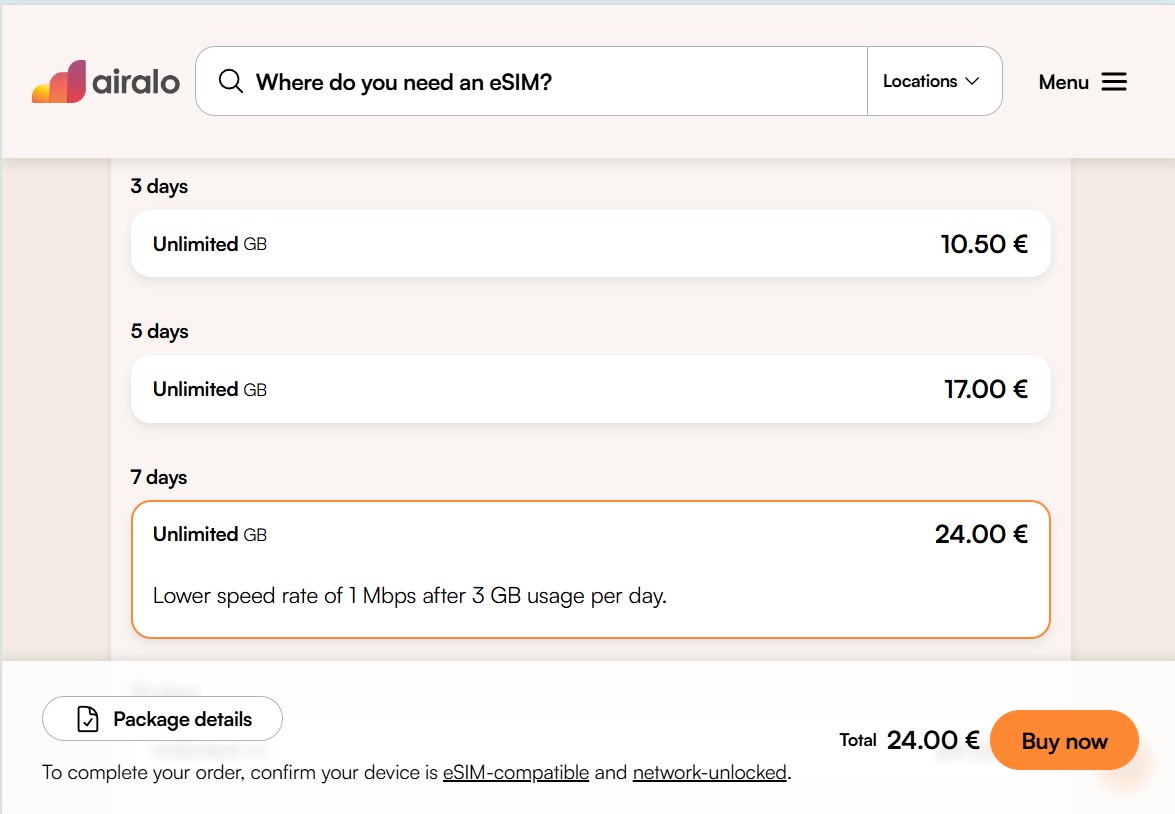Screen dimensions: 1175x814
Task: Open the Menu text label
Action: (1063, 82)
